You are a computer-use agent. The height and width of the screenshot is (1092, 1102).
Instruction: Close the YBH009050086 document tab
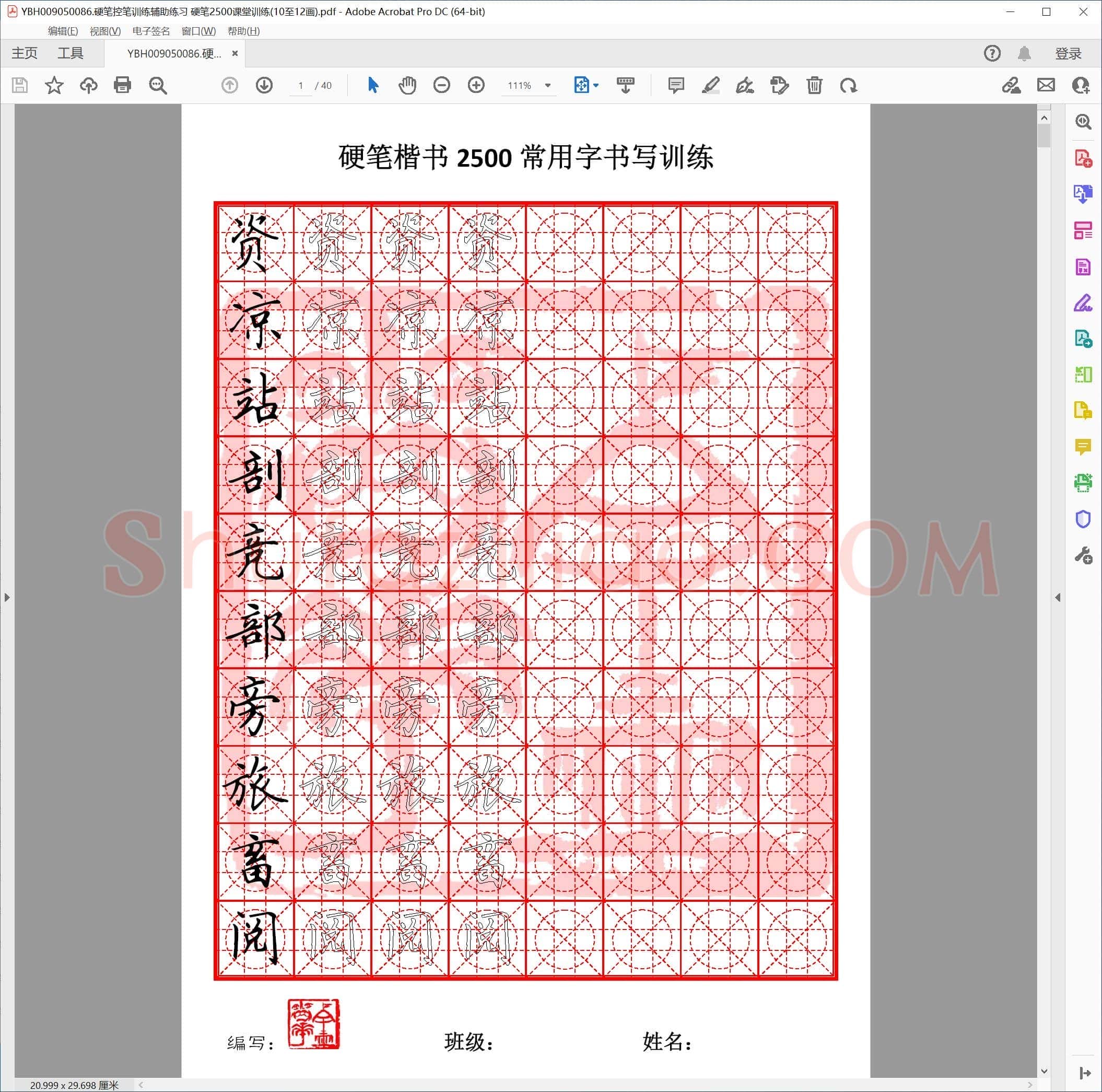tap(235, 54)
